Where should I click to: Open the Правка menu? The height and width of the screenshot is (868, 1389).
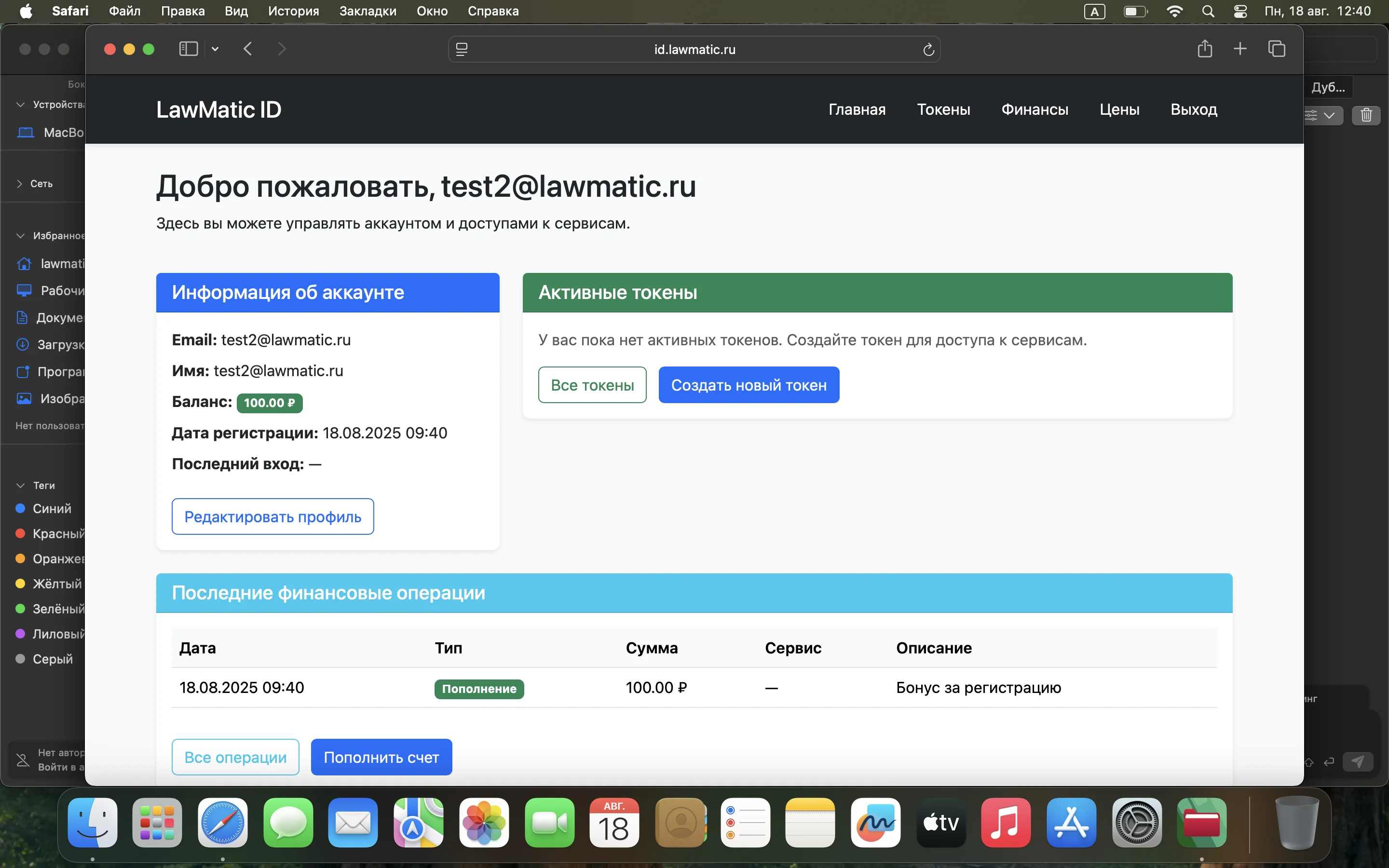click(x=182, y=11)
